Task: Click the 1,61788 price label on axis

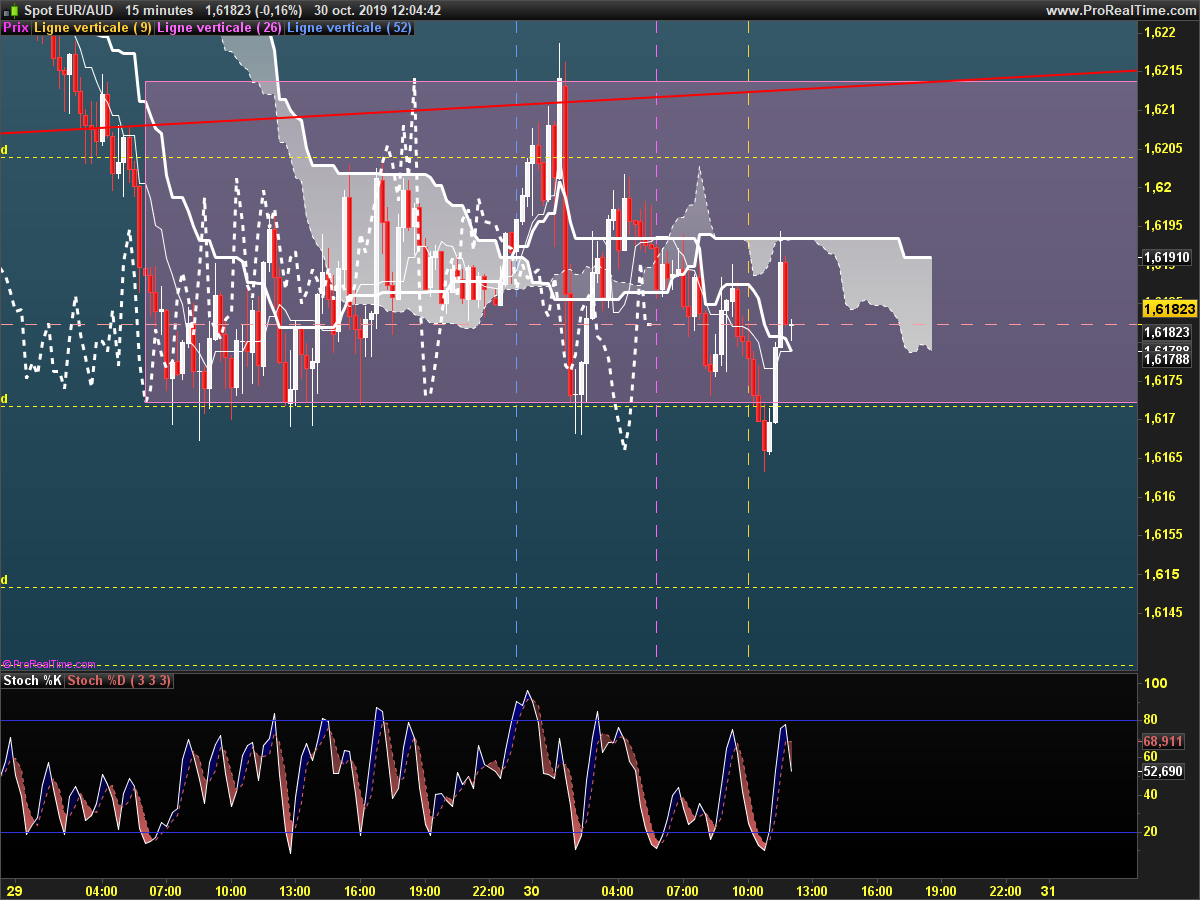Action: pos(1166,359)
